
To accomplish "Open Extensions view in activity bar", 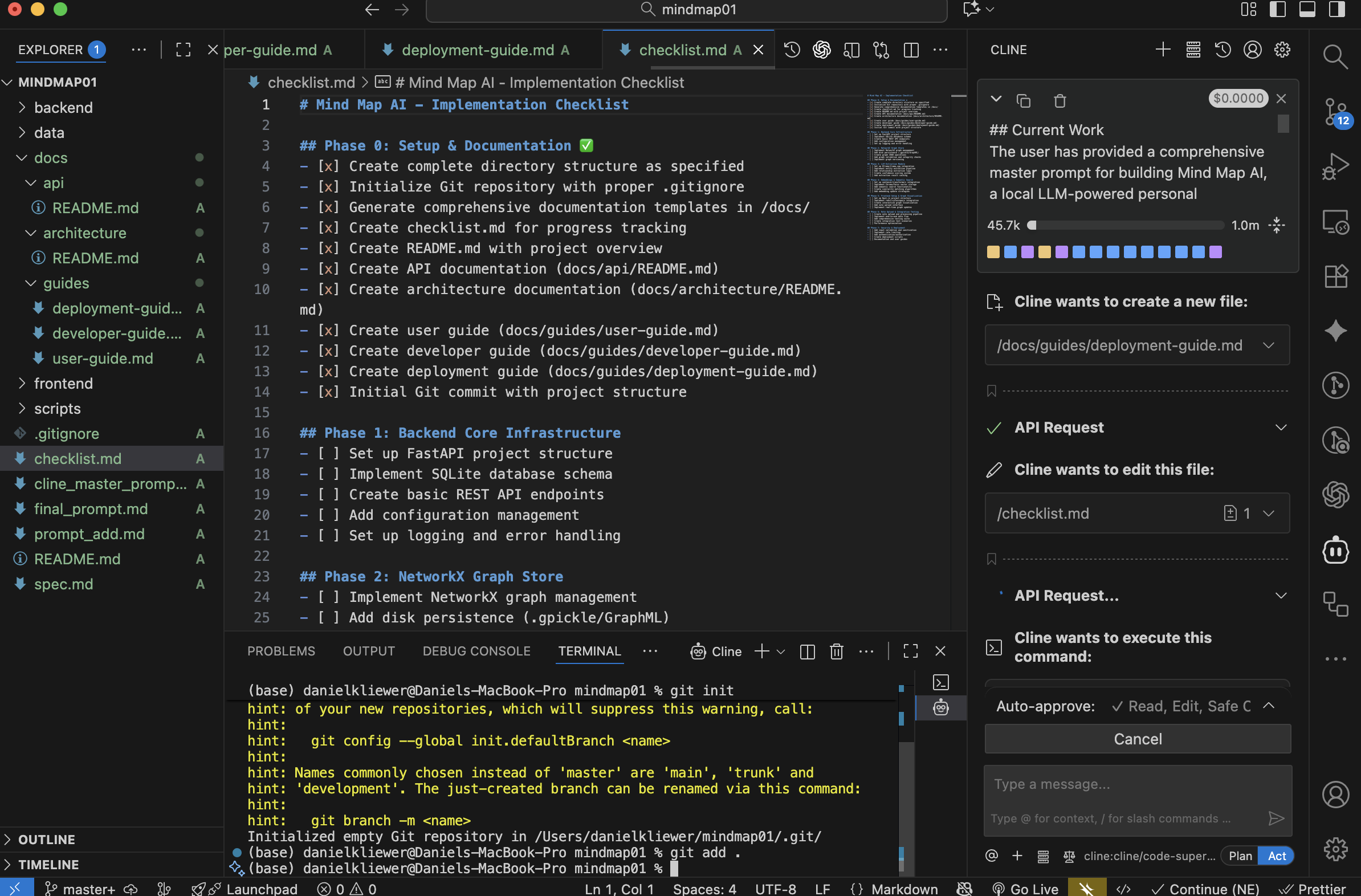I will pyautogui.click(x=1335, y=277).
